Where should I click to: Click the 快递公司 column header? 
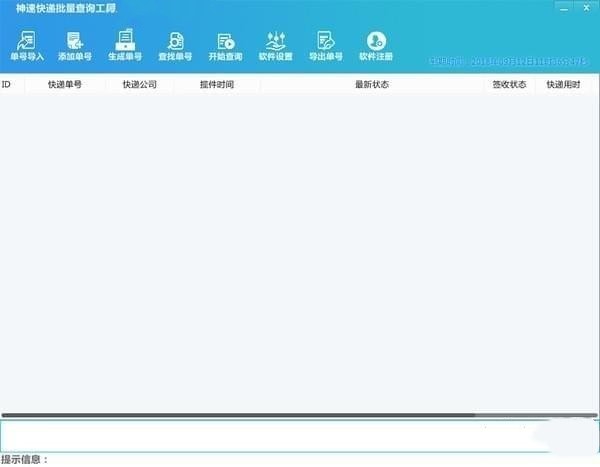click(139, 85)
